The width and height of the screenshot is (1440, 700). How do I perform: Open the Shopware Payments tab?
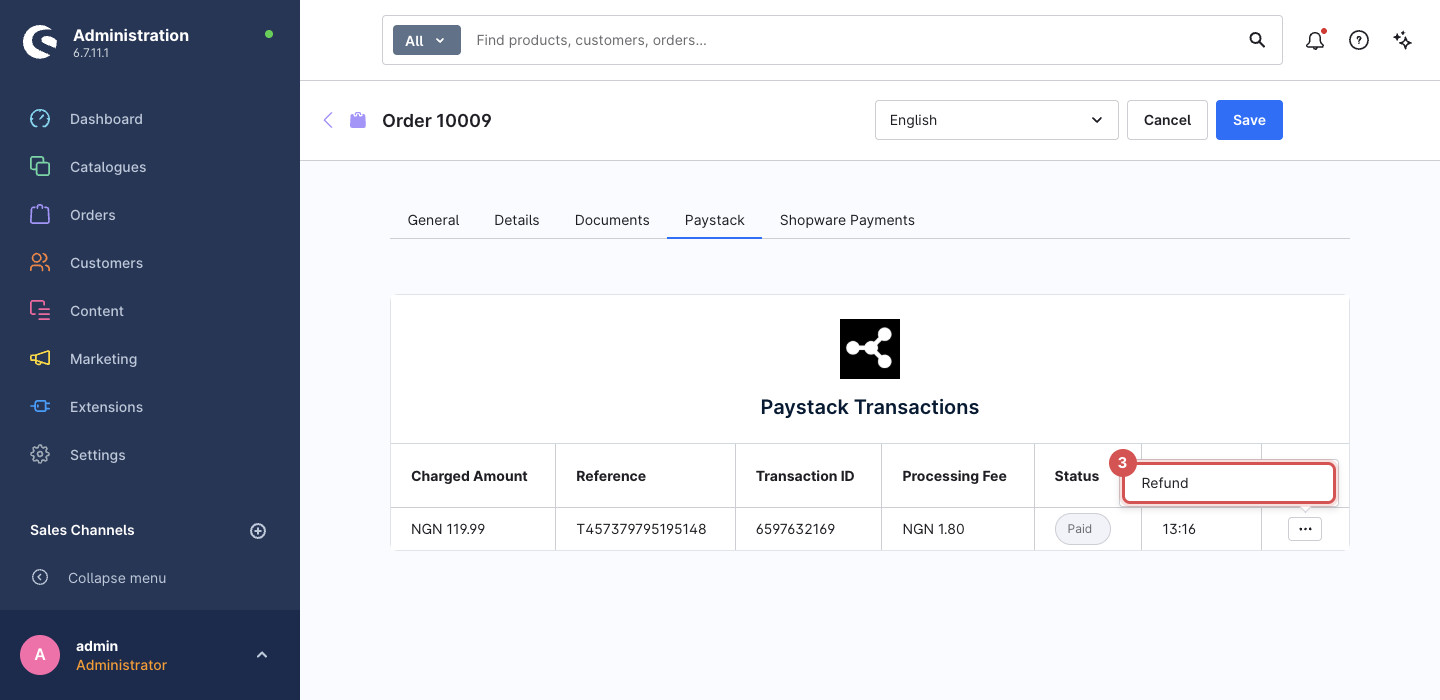847,220
